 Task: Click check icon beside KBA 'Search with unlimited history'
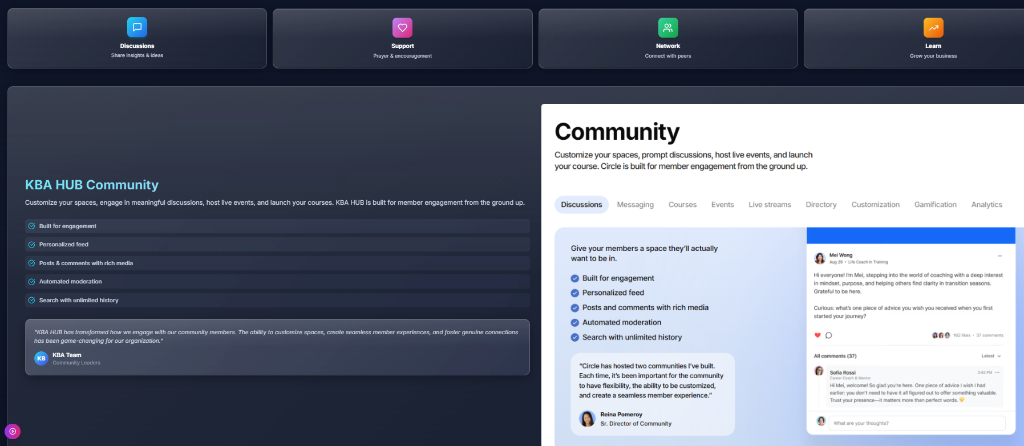pos(31,300)
